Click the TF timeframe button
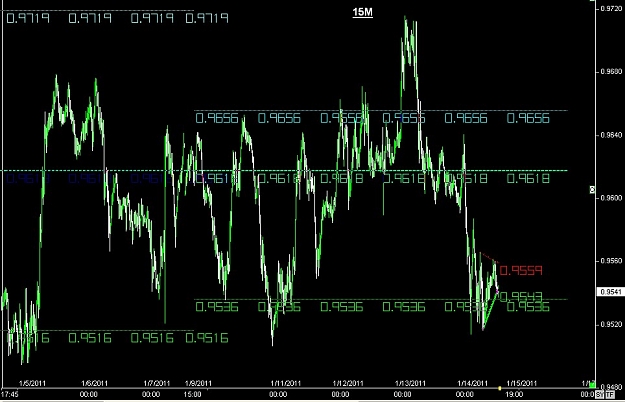The image size is (625, 402). [610, 395]
